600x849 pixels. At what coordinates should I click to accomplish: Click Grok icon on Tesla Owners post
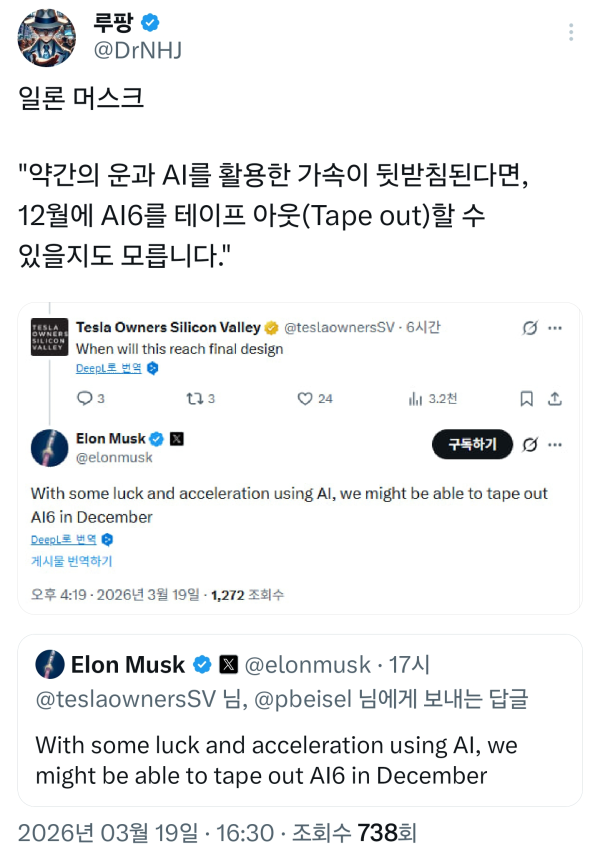tap(531, 327)
